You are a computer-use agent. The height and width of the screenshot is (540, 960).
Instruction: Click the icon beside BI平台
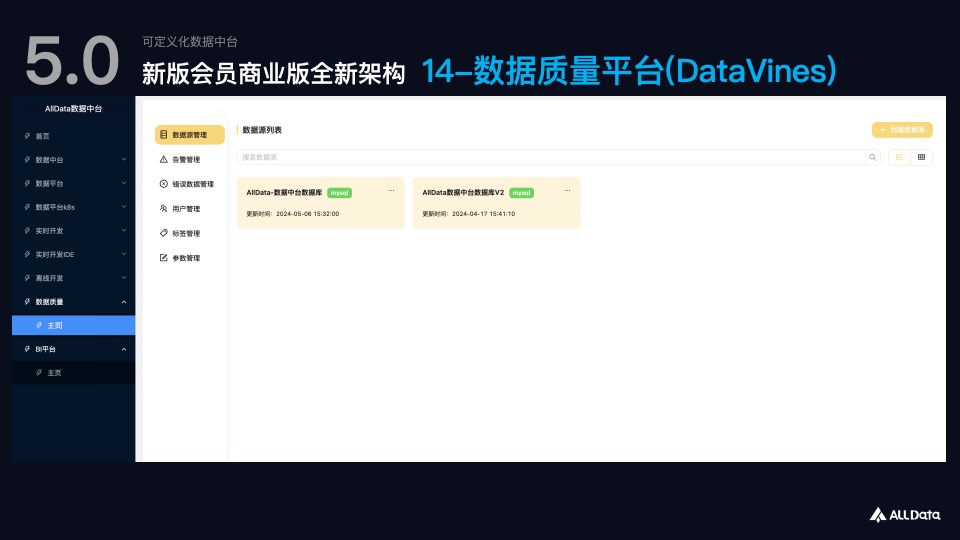pos(27,349)
